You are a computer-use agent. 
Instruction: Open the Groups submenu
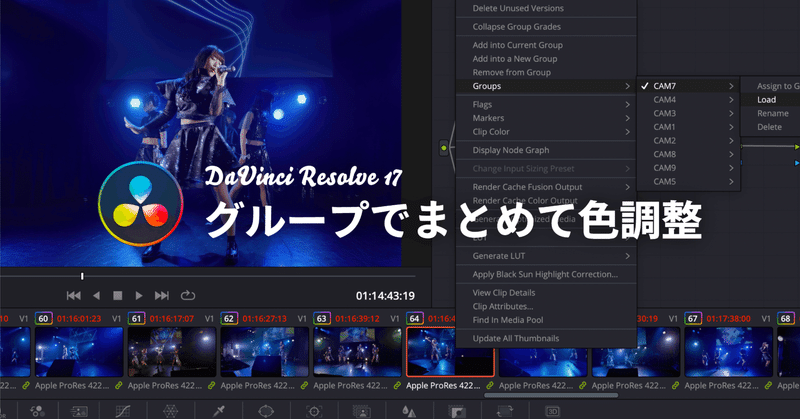click(546, 86)
